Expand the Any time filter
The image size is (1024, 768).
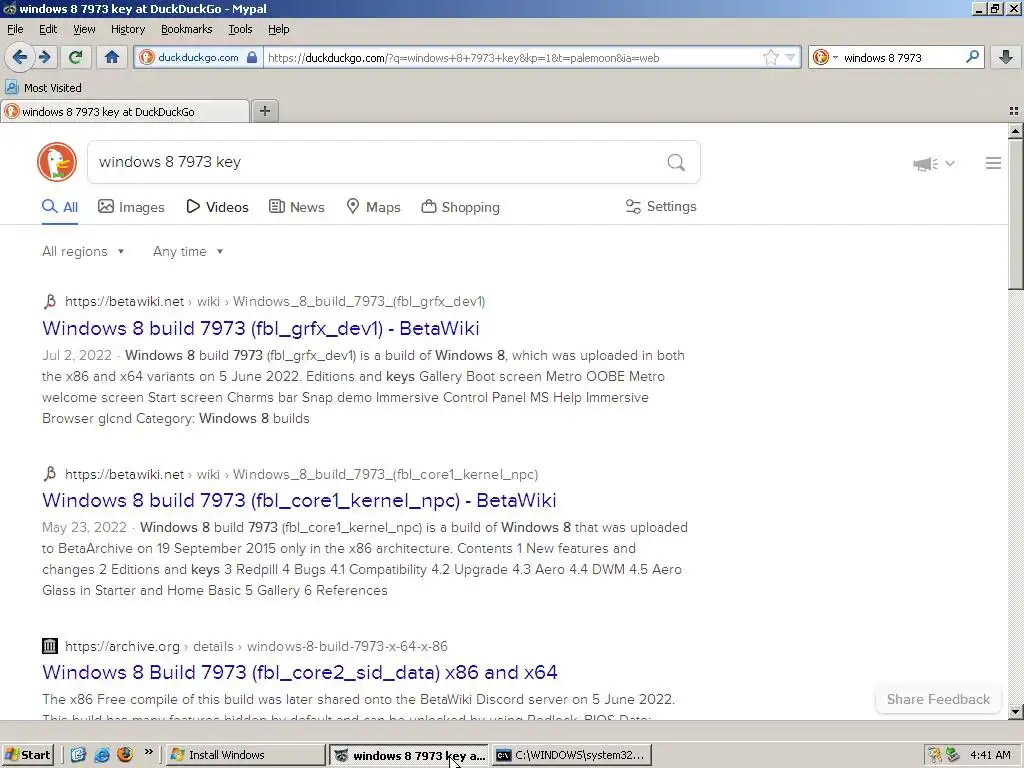[x=188, y=251]
